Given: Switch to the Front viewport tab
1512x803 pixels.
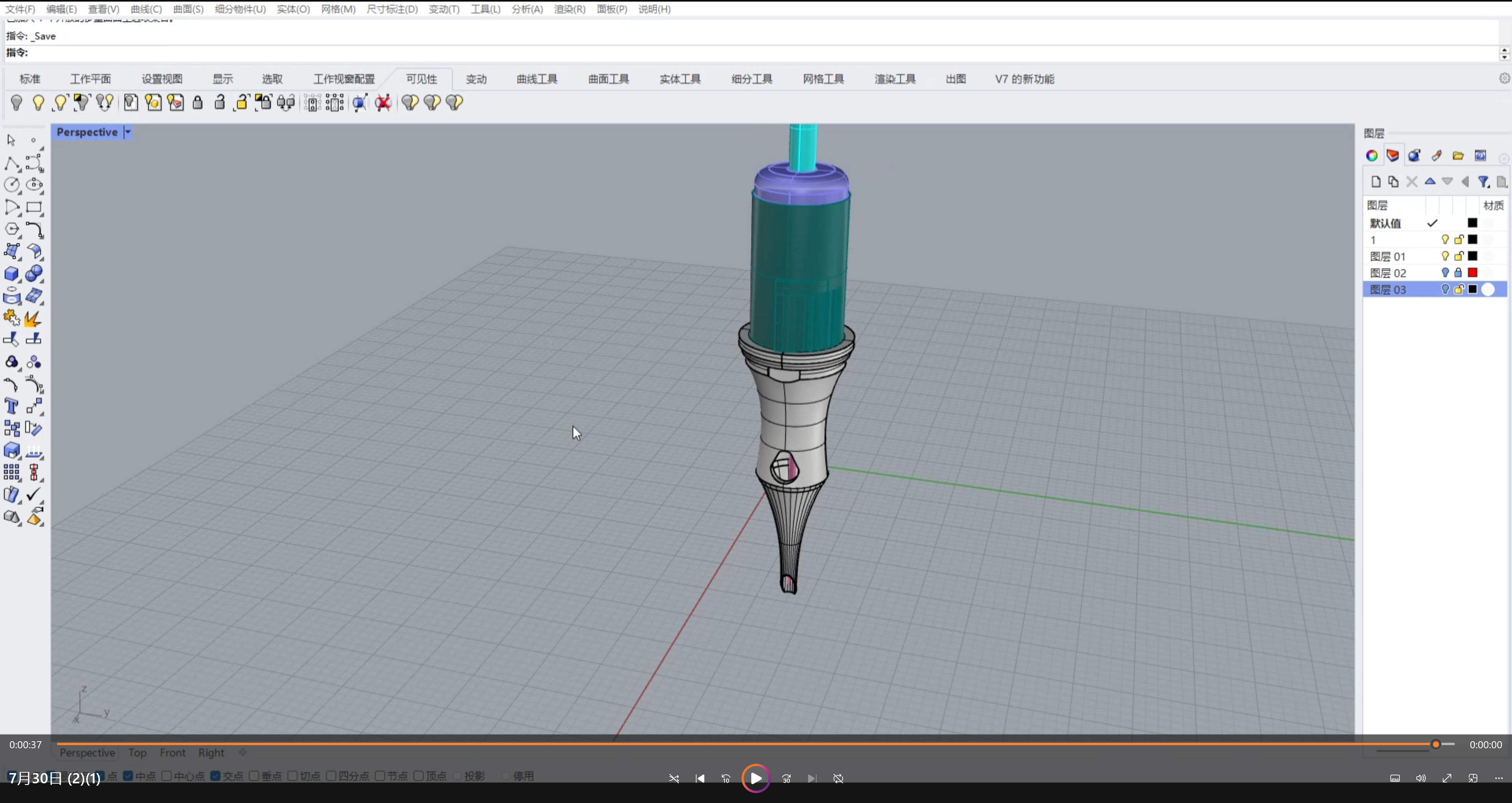Looking at the screenshot, I should point(172,753).
